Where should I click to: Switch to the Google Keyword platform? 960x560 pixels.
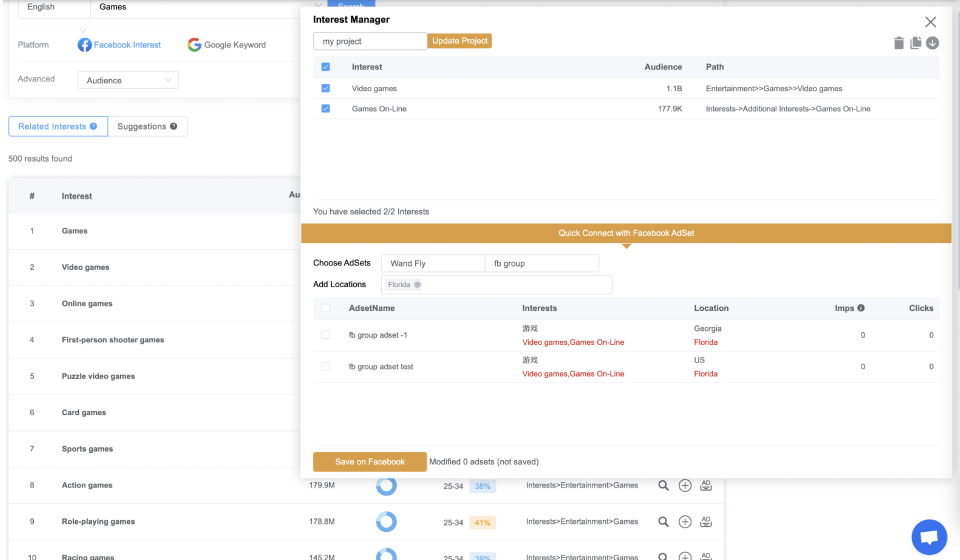(227, 45)
